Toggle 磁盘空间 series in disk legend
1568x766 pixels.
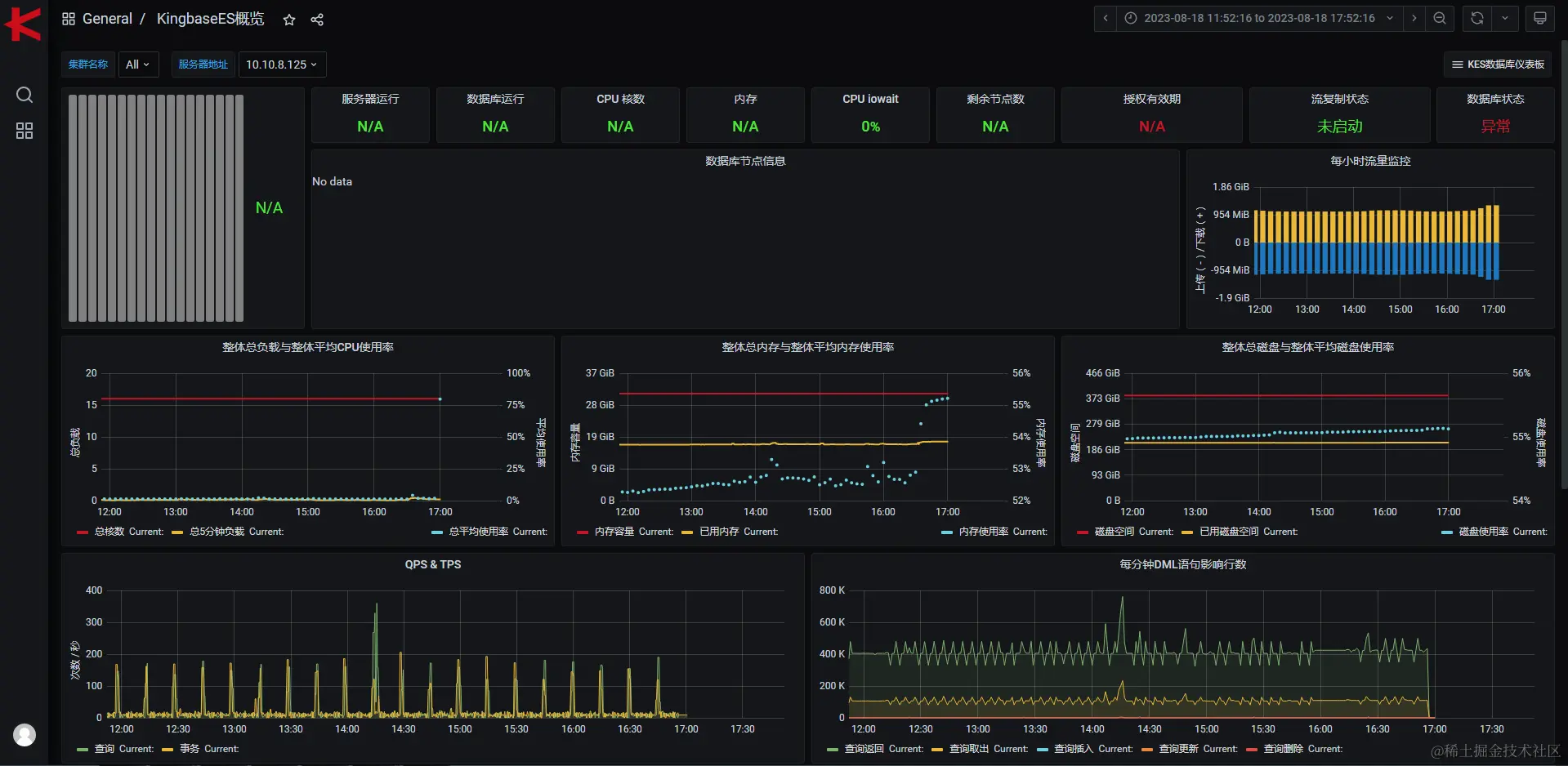(1114, 532)
